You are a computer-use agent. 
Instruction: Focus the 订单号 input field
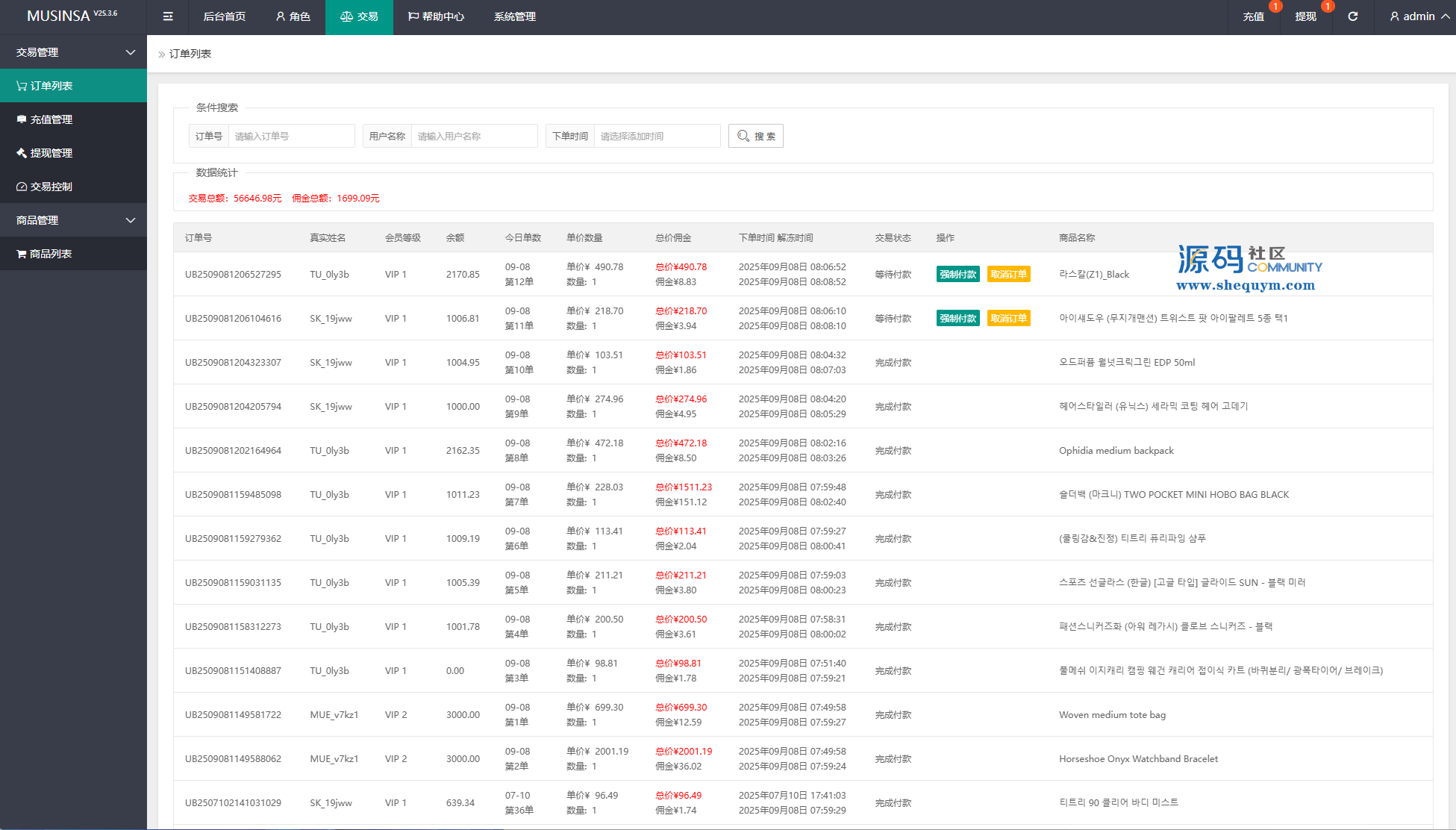(291, 136)
